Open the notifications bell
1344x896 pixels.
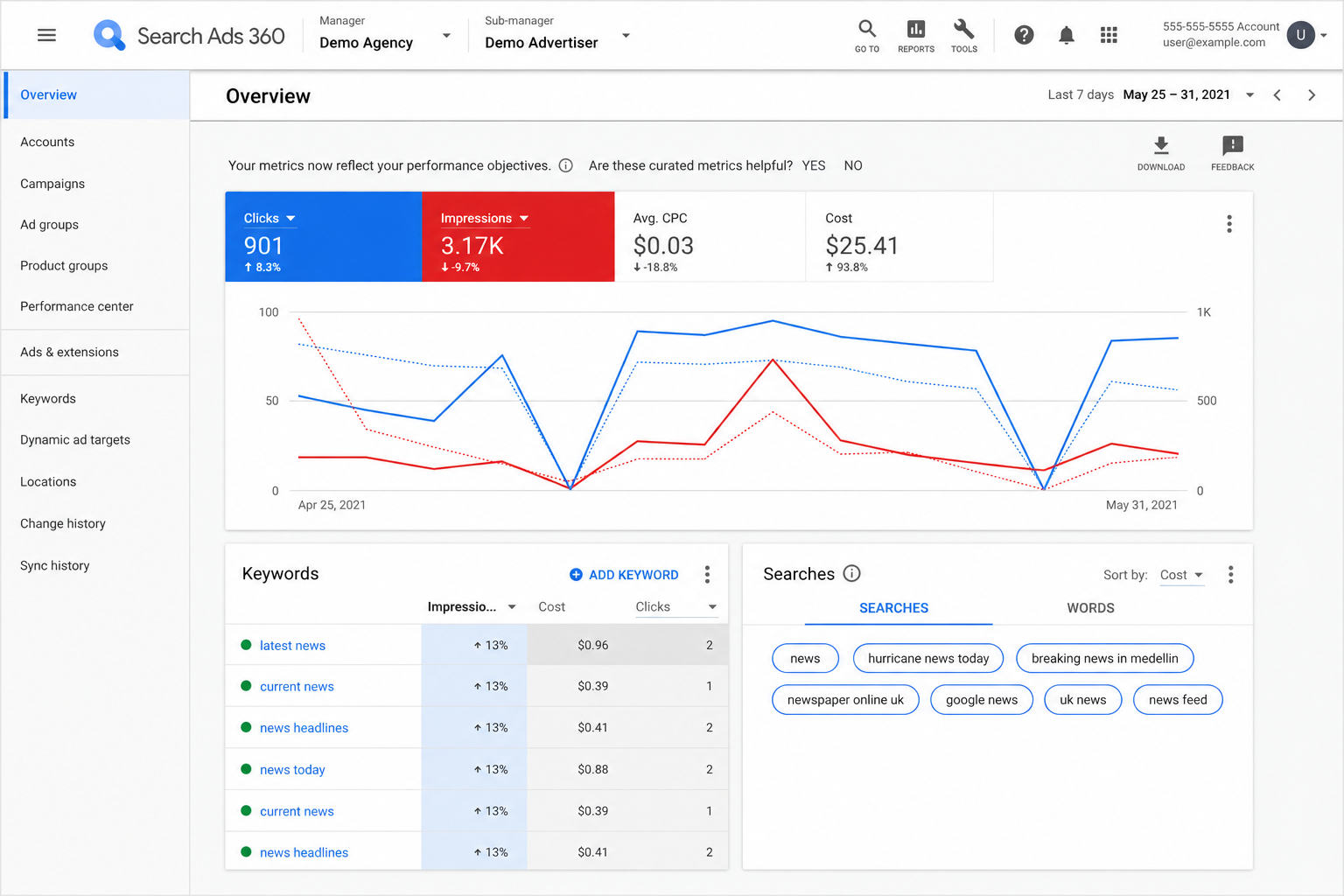(1066, 35)
